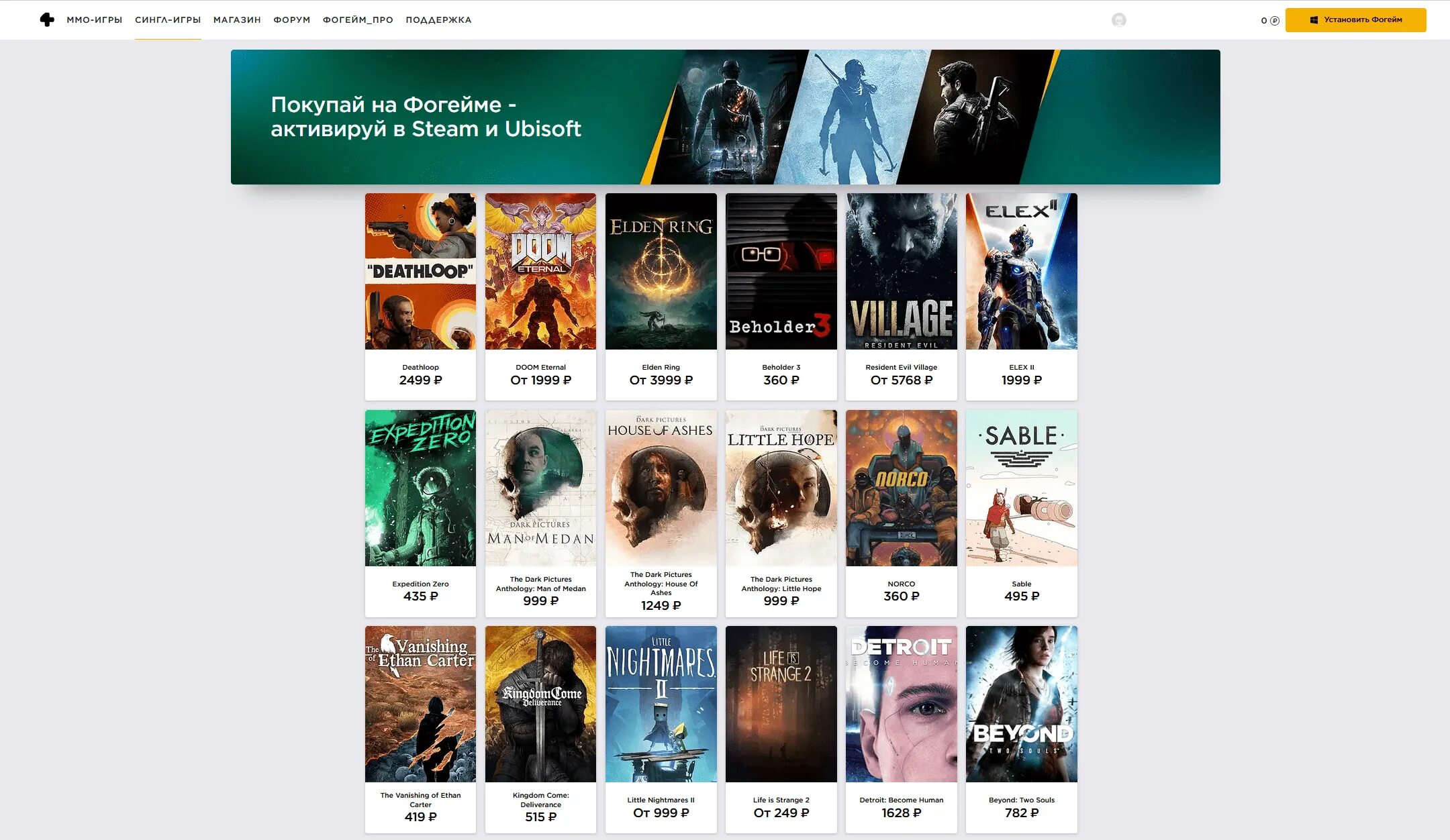Open the DOOM Eternal cover
The height and width of the screenshot is (840, 1450).
540,271
